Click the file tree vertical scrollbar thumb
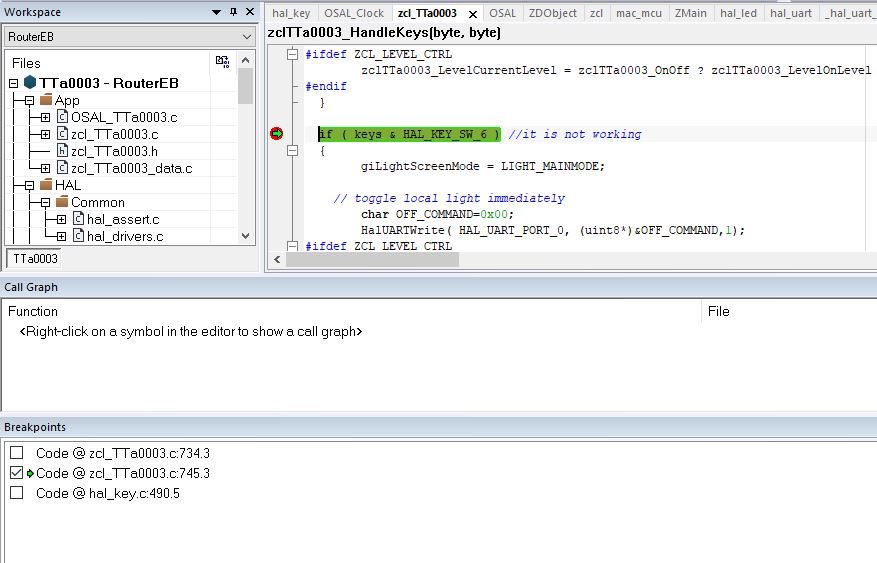Viewport: 877px width, 563px height. tap(245, 86)
